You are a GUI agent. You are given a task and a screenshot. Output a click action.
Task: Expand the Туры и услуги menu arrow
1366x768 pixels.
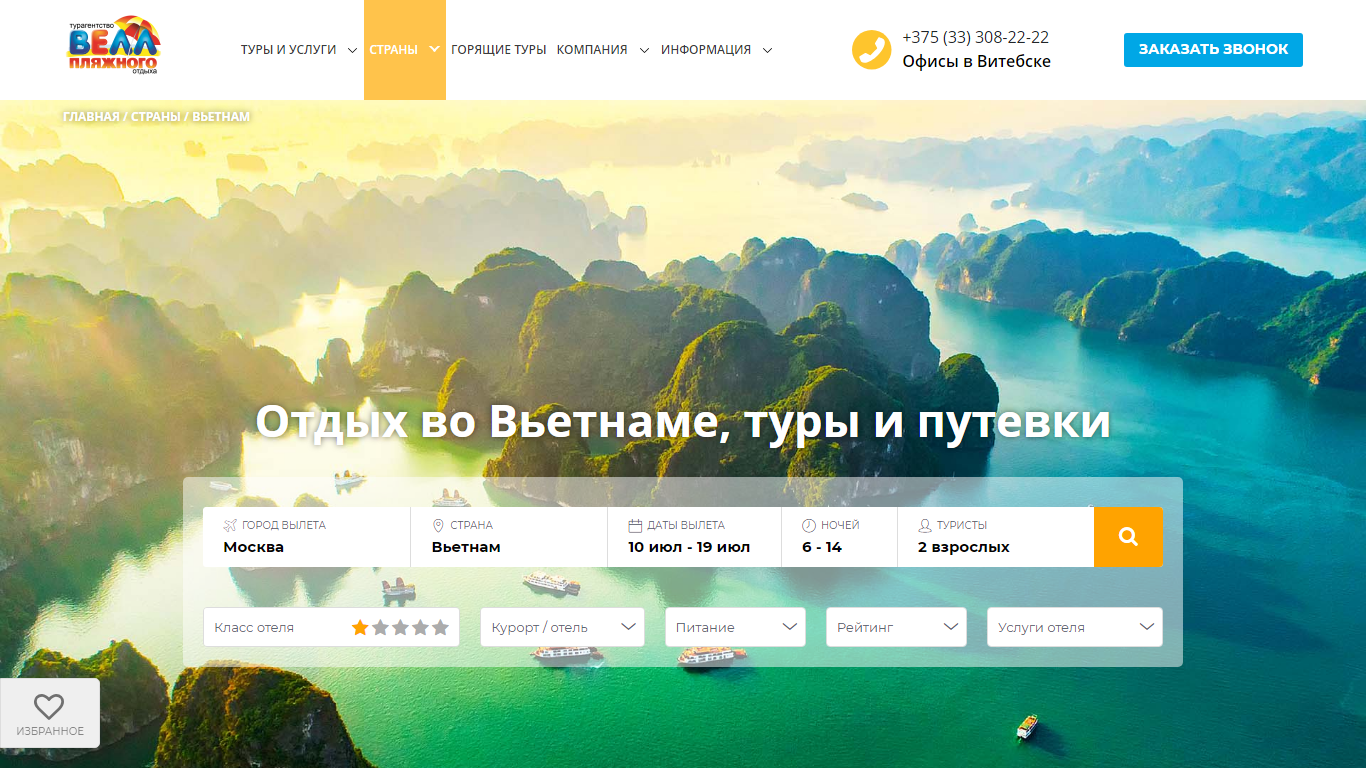(352, 50)
